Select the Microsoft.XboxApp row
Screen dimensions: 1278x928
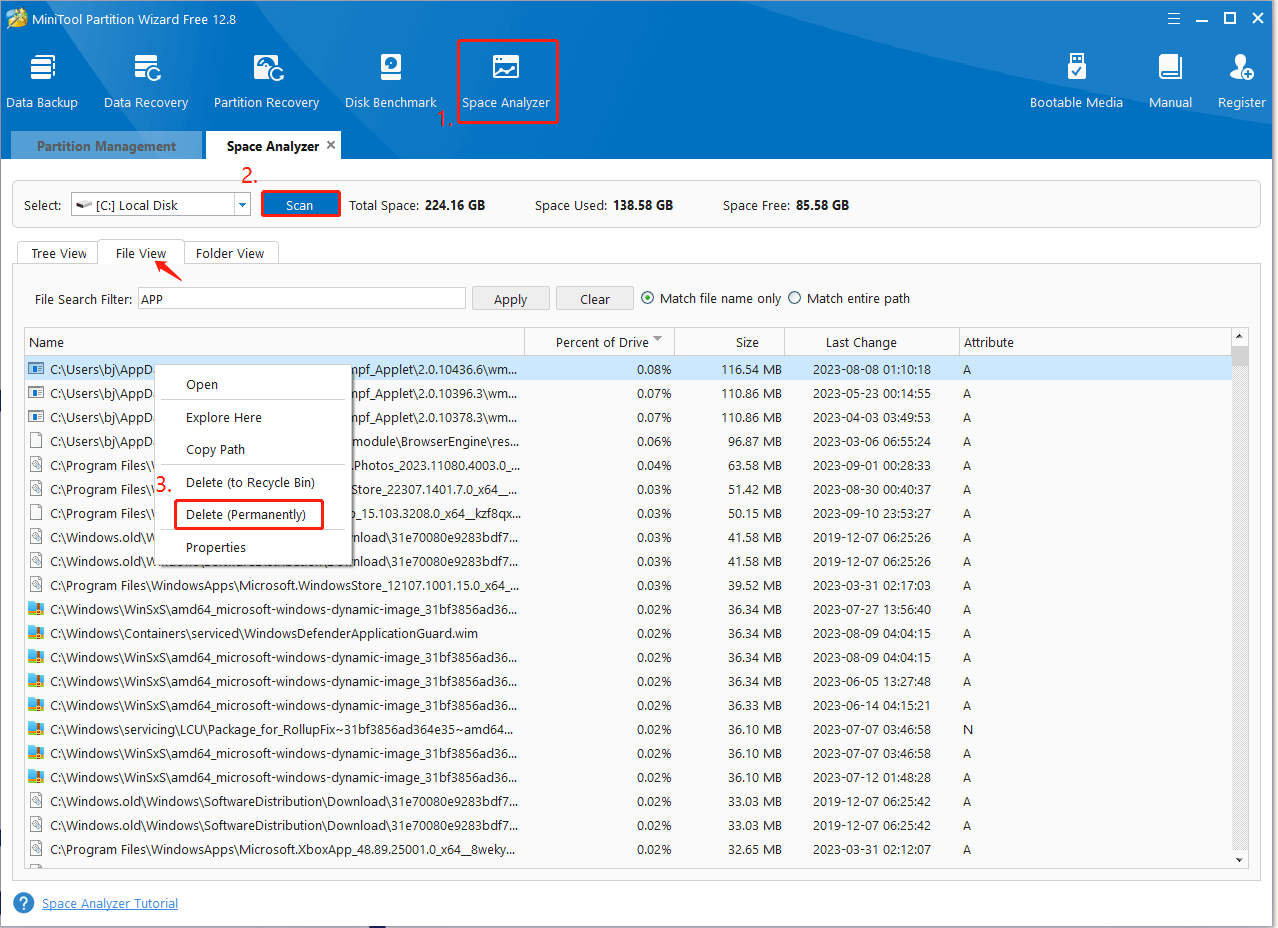tap(629, 849)
